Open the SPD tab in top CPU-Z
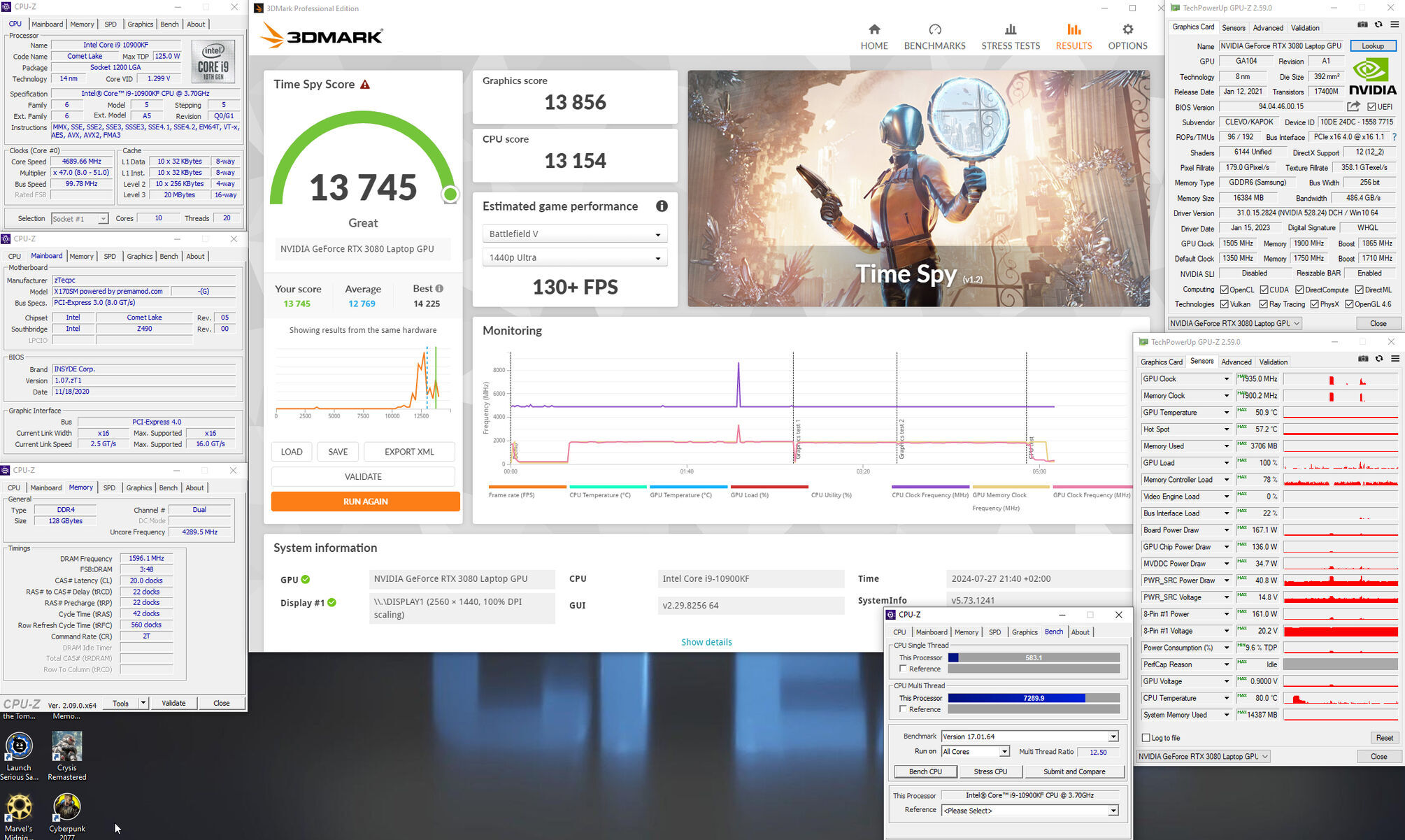1405x840 pixels. pyautogui.click(x=110, y=24)
